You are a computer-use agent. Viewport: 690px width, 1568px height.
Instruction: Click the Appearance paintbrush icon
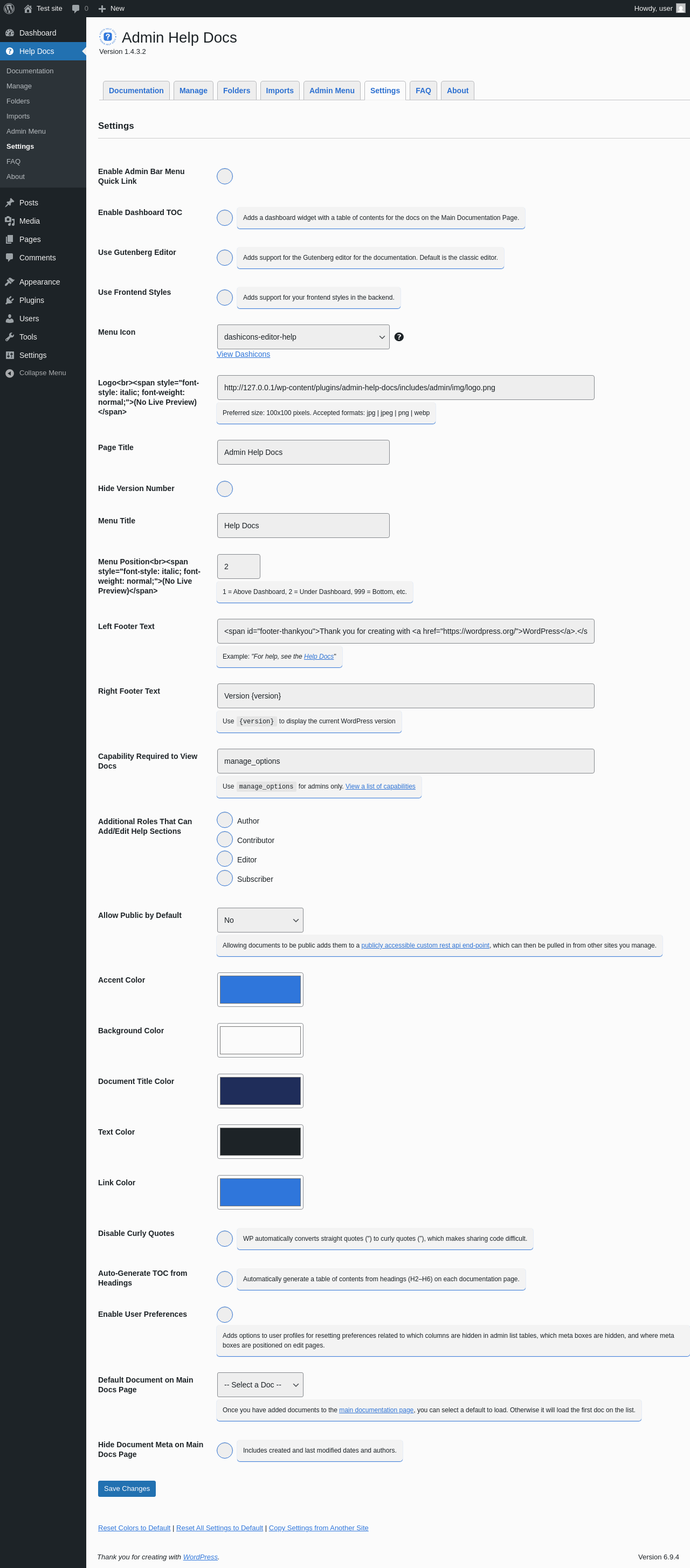(10, 282)
